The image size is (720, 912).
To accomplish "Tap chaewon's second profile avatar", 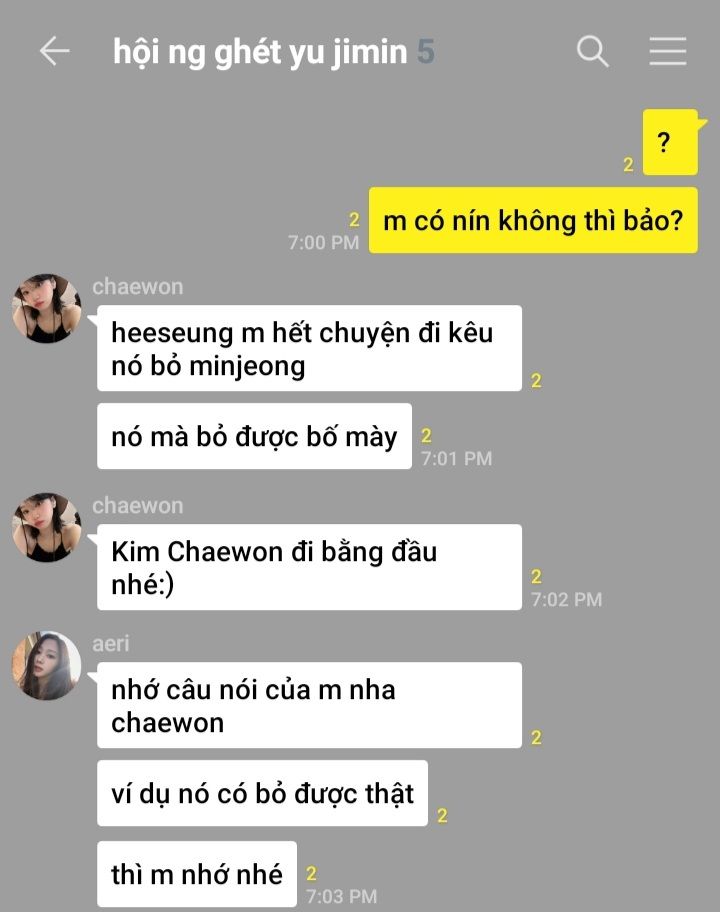I will tap(47, 528).
